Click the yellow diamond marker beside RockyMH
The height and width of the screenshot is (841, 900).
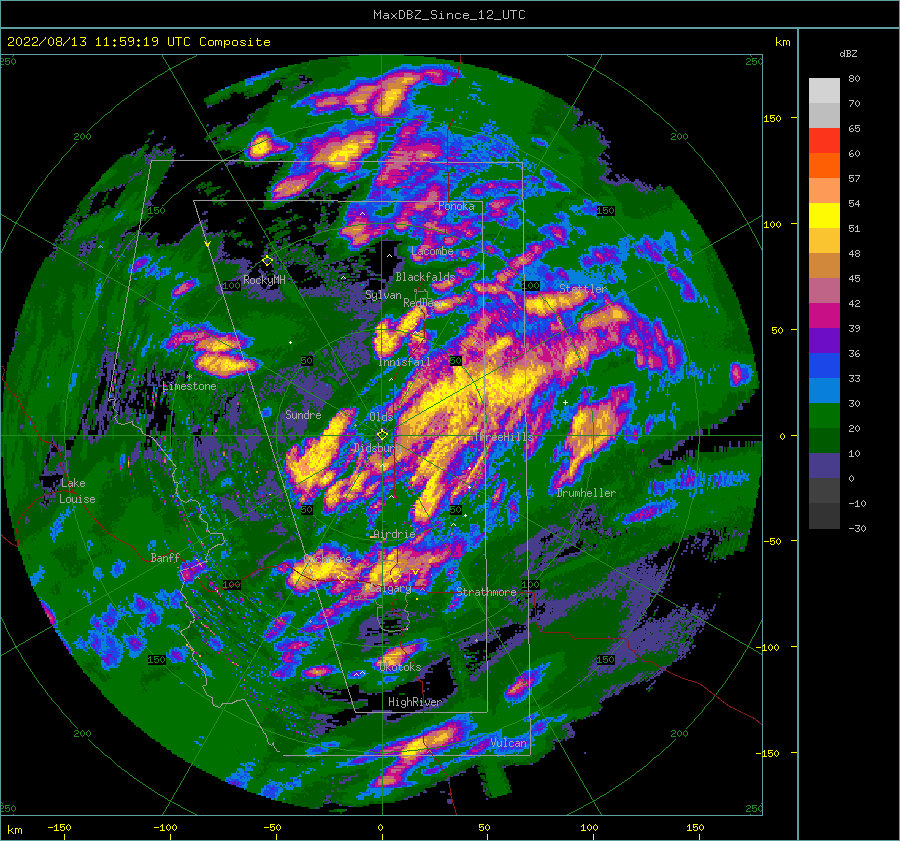click(267, 261)
